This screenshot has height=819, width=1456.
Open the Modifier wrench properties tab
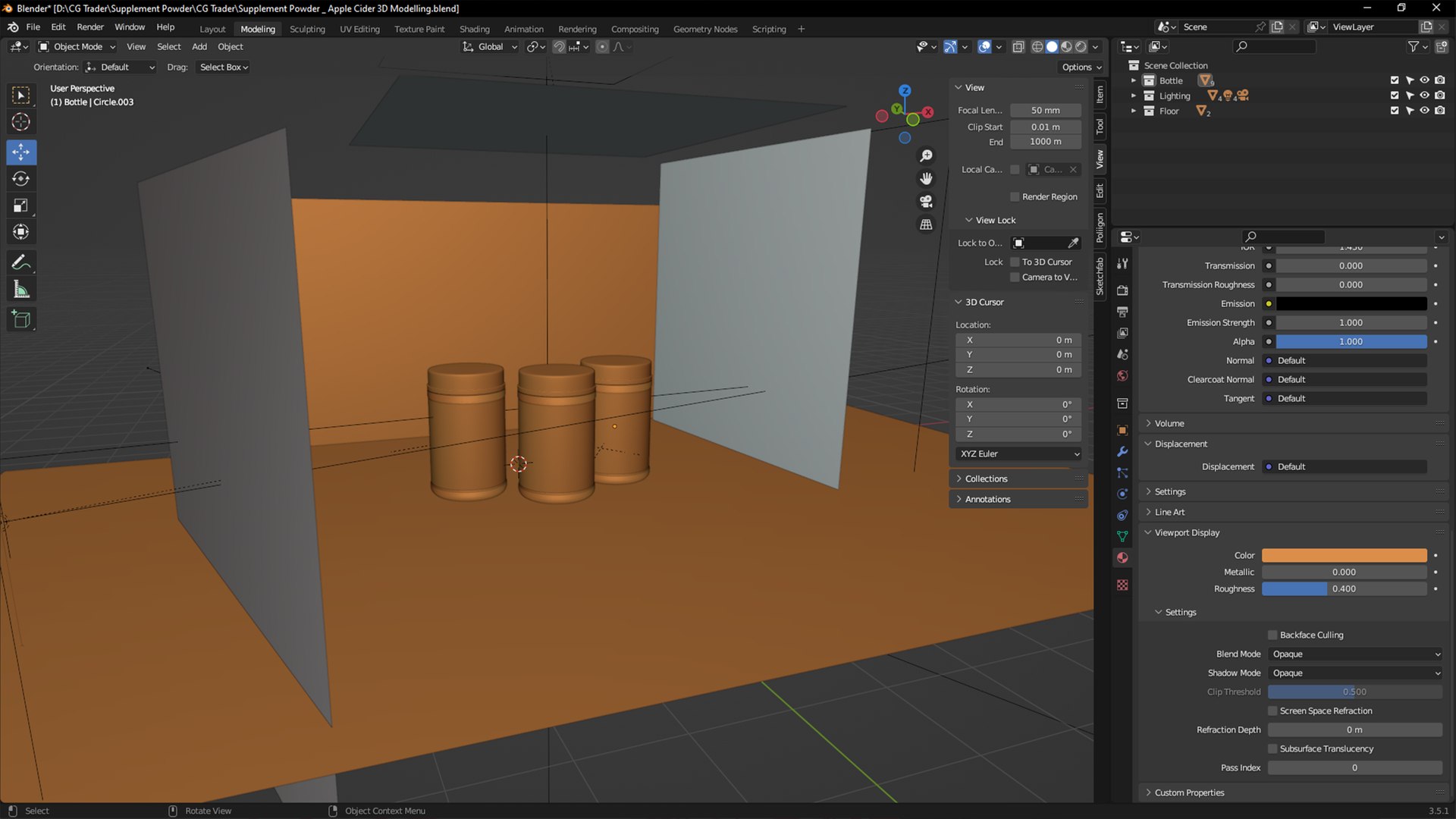point(1122,452)
